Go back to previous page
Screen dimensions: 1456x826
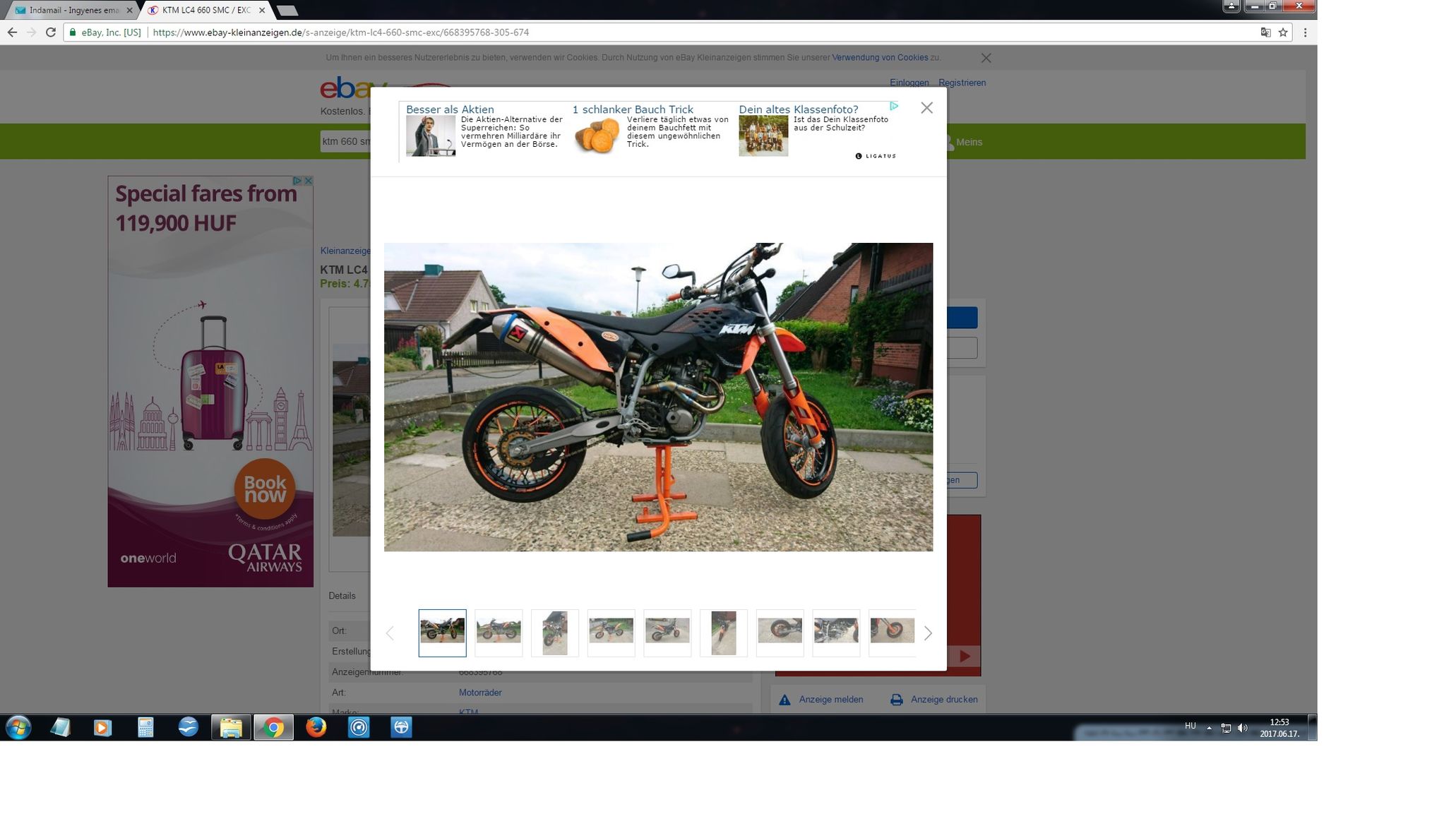coord(12,32)
